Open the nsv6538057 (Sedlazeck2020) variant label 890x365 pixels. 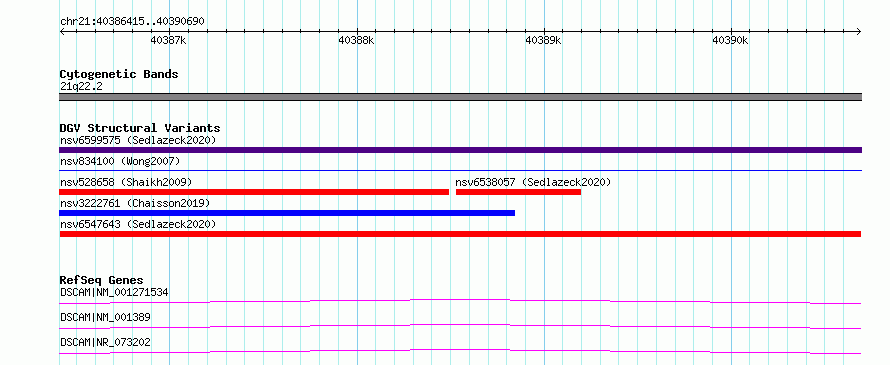(x=533, y=182)
